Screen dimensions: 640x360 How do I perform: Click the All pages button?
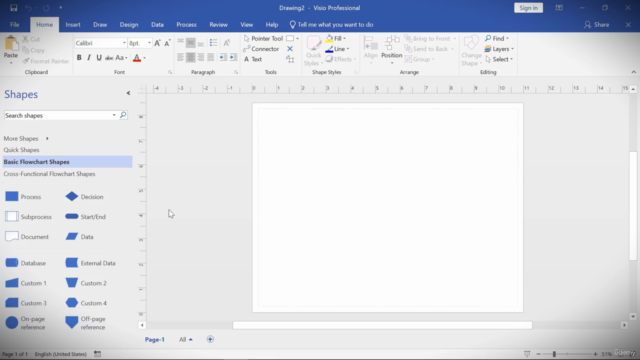tap(186, 340)
